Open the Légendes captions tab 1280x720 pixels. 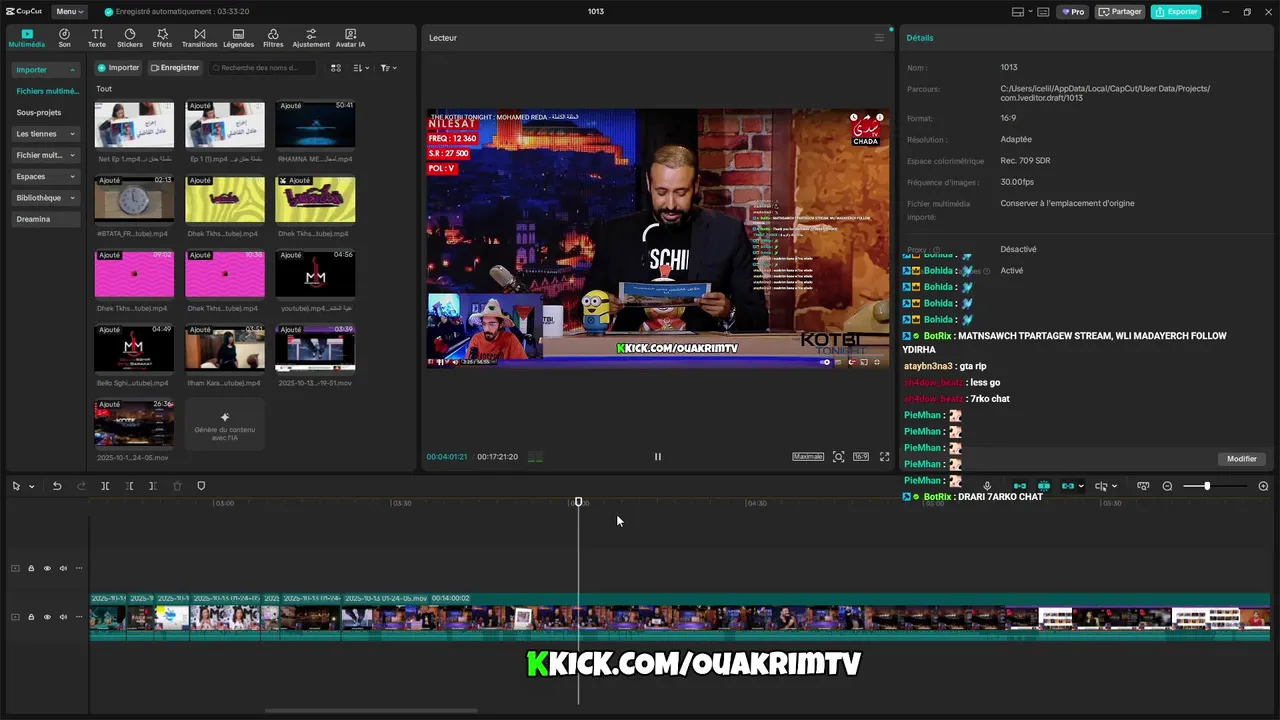click(238, 38)
